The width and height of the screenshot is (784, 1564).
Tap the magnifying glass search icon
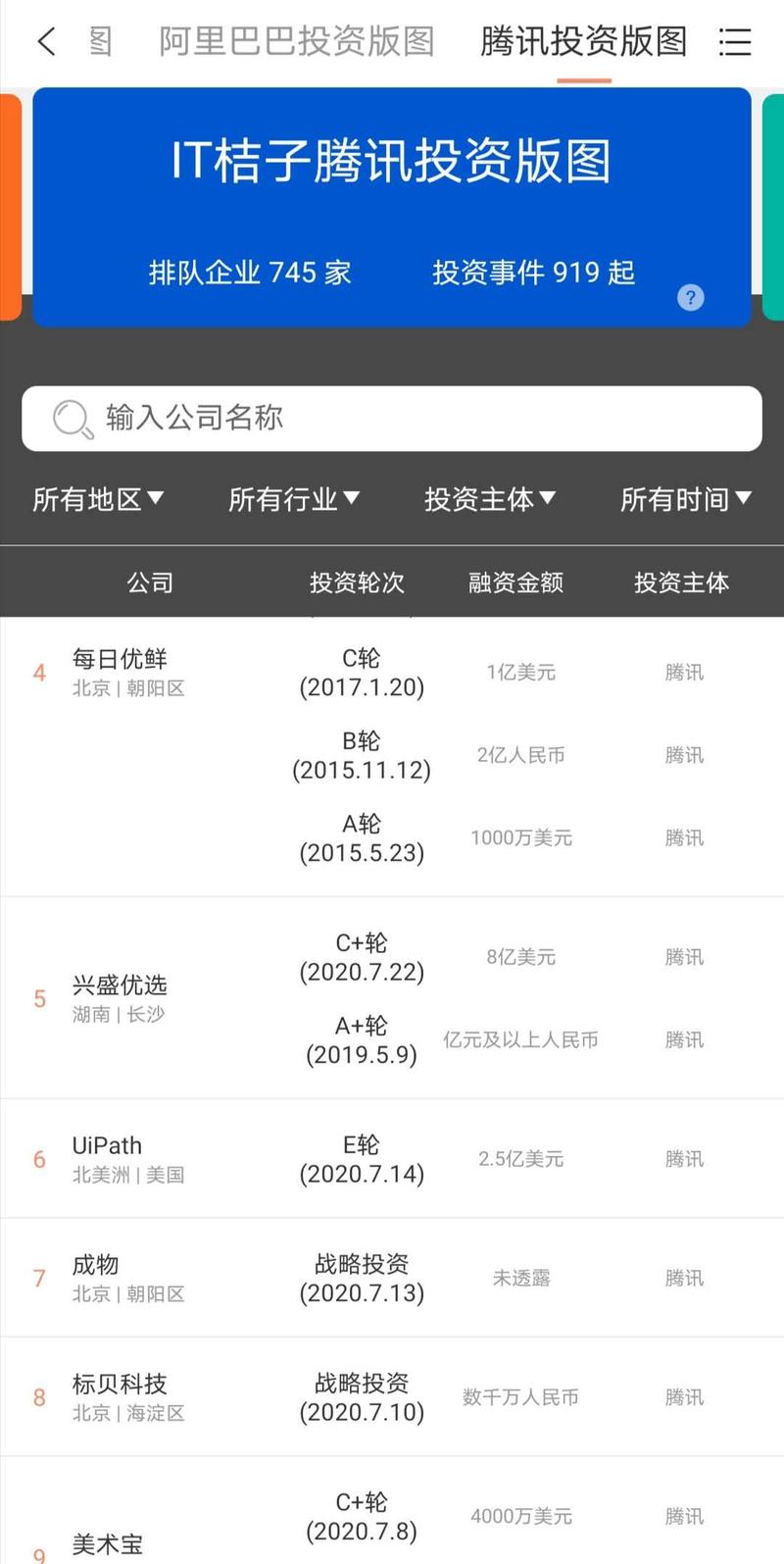(72, 419)
